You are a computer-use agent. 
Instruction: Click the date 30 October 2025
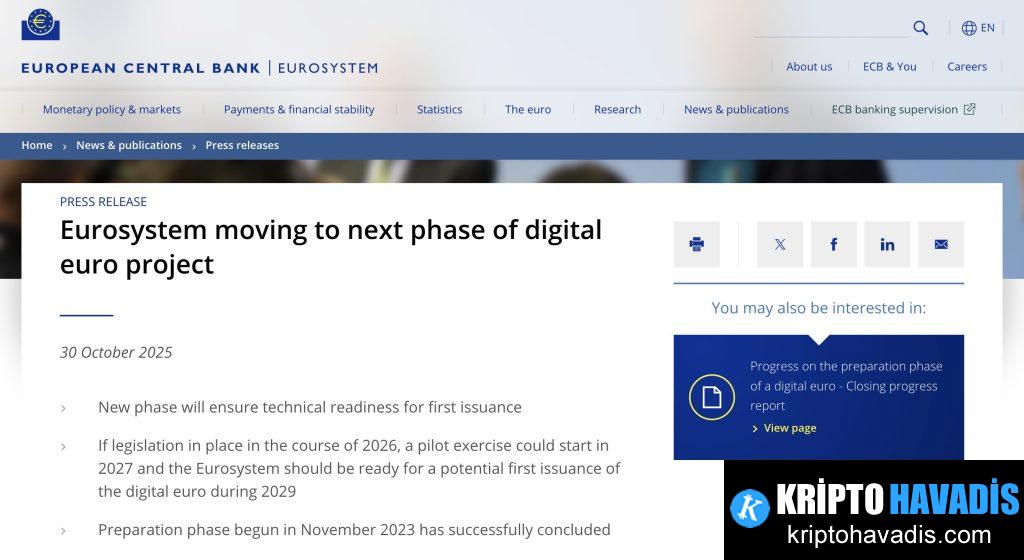point(116,352)
